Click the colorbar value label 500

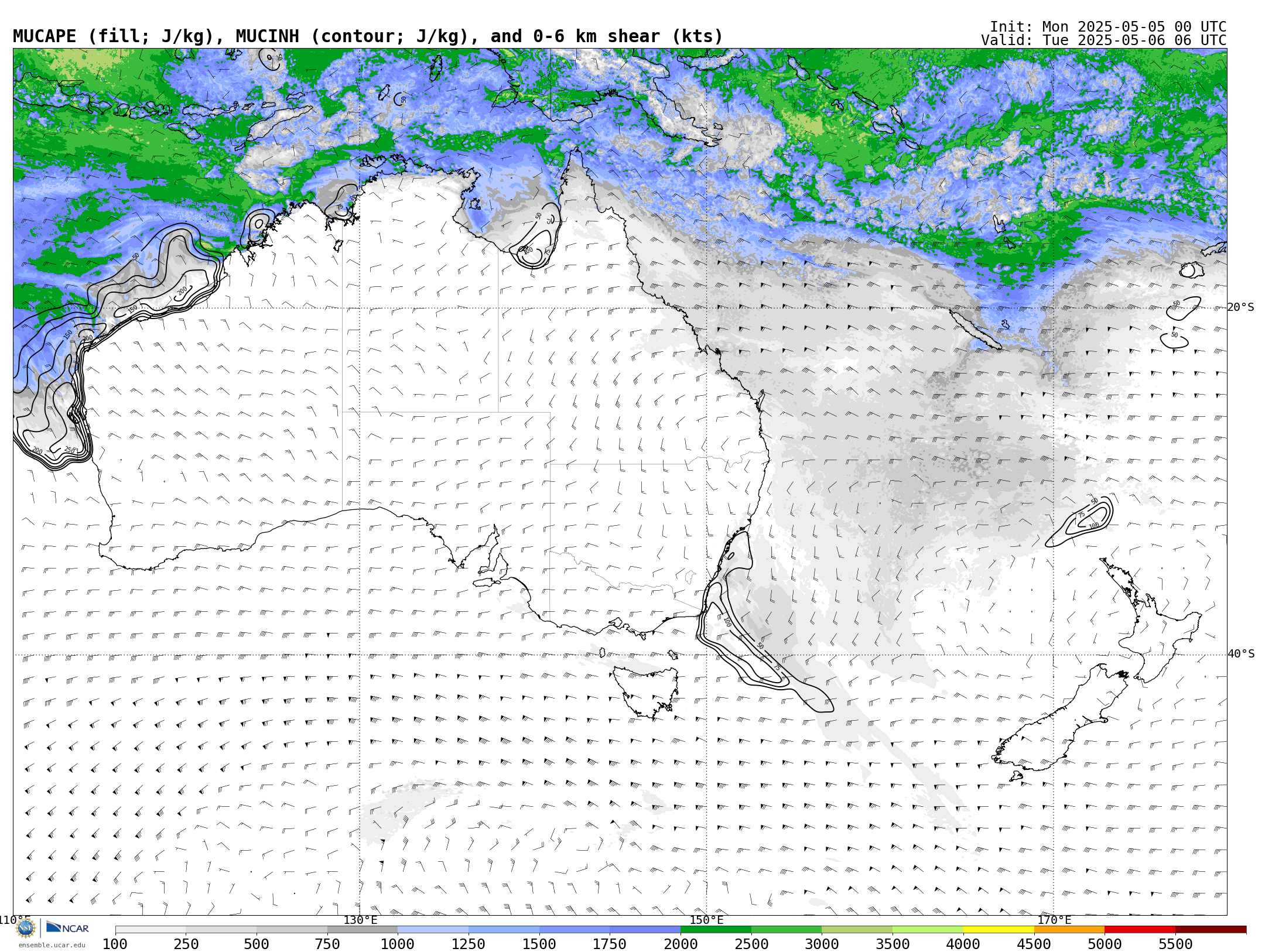[257, 944]
